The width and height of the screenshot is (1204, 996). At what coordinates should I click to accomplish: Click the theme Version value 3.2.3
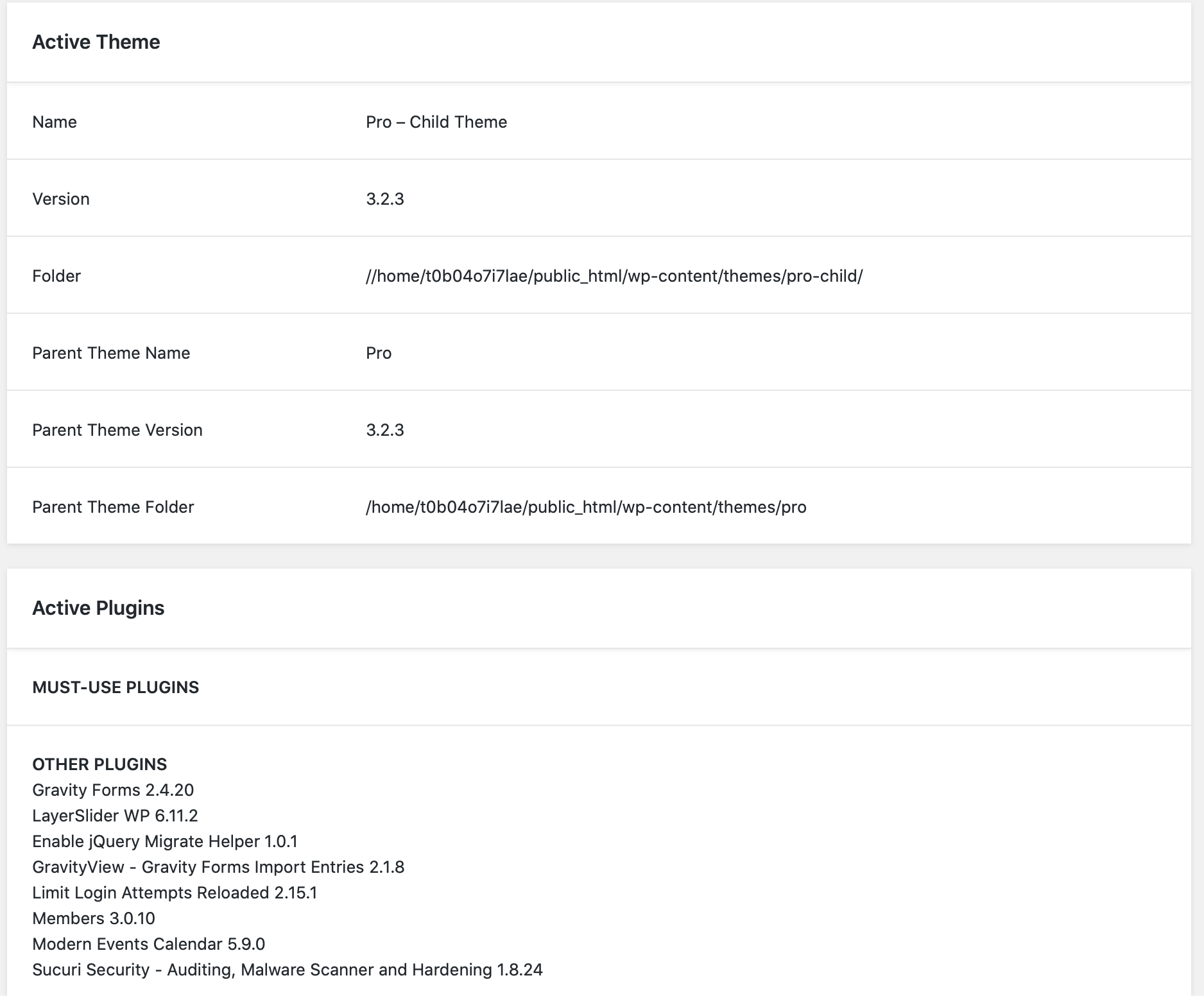(x=385, y=199)
